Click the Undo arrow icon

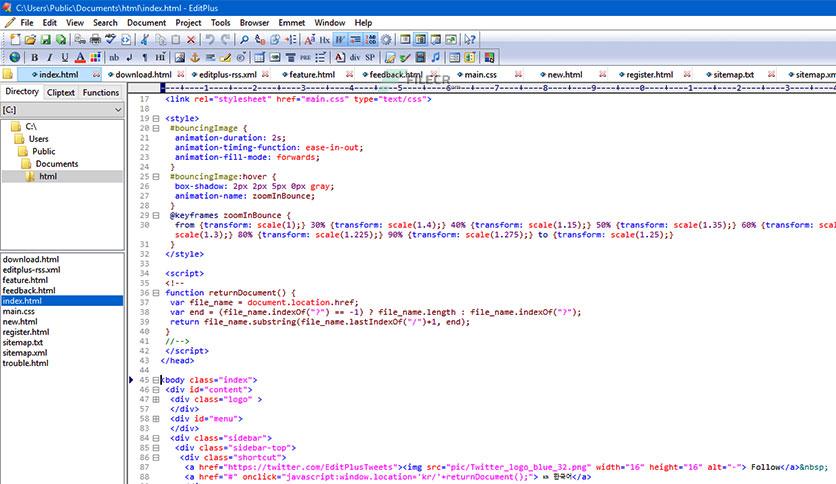210,39
